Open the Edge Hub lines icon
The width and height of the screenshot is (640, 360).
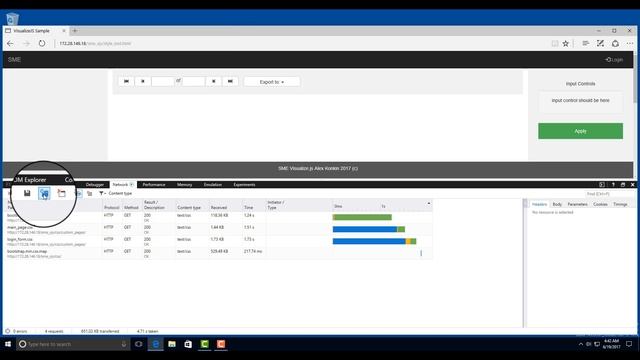point(585,43)
